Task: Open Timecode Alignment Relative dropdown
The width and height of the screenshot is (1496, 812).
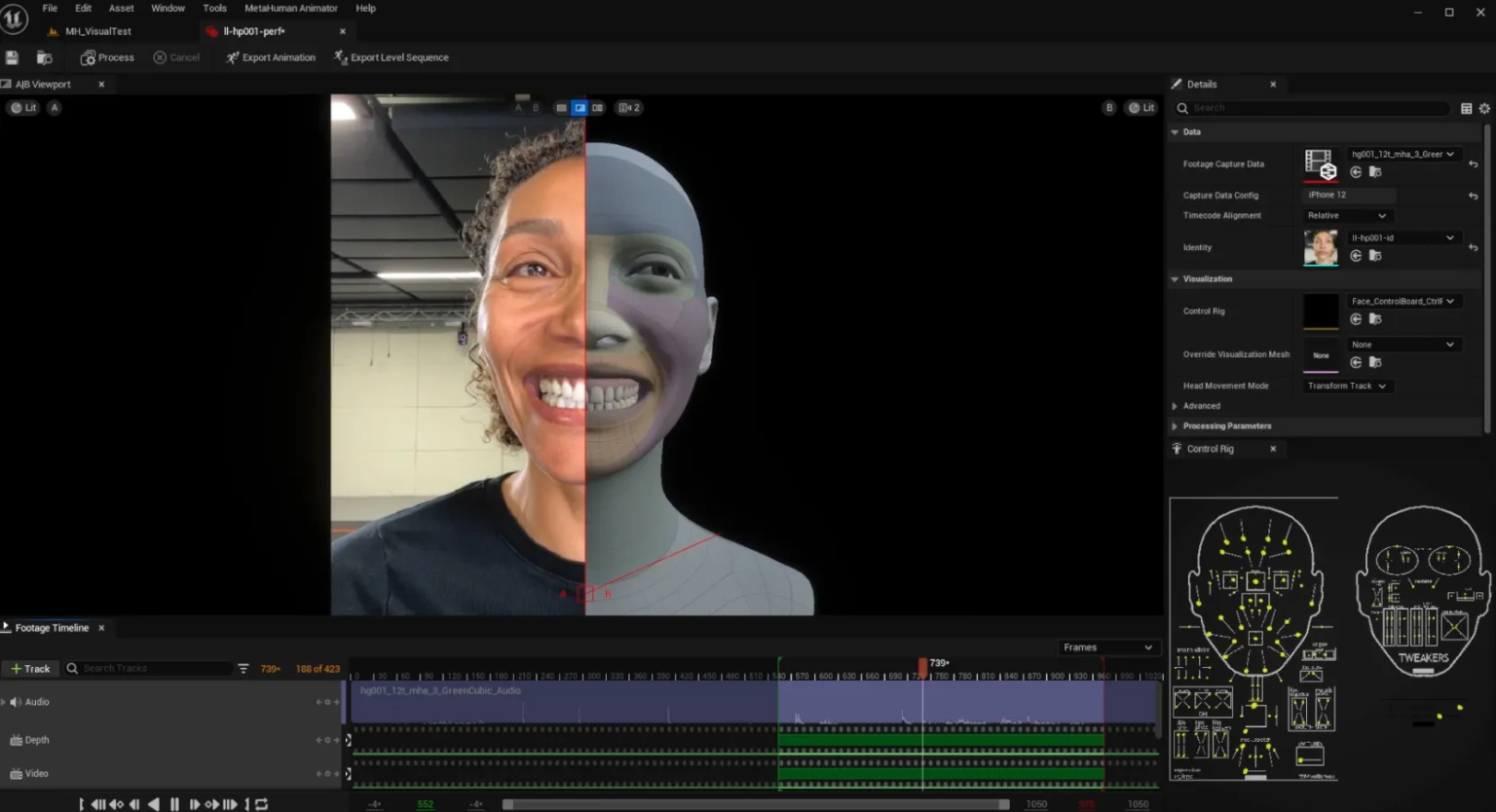Action: (x=1347, y=216)
